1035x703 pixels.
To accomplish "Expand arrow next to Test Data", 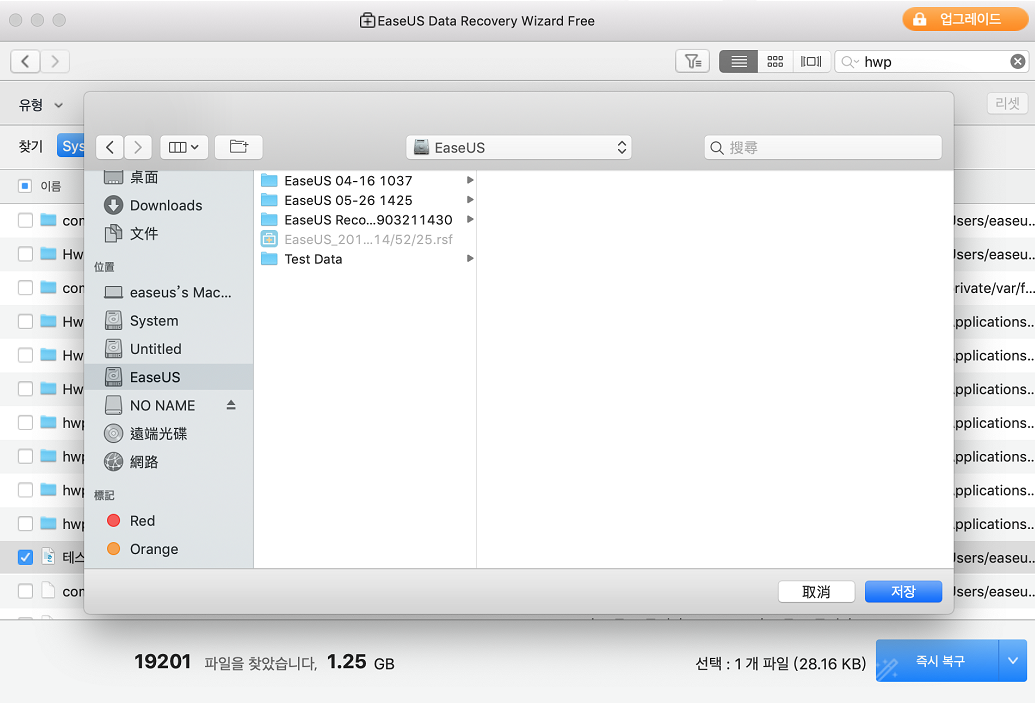I will point(470,259).
